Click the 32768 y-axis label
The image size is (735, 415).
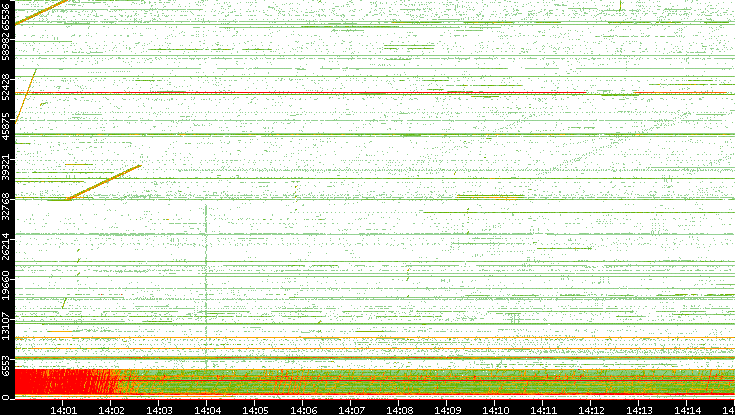[x=7, y=204]
